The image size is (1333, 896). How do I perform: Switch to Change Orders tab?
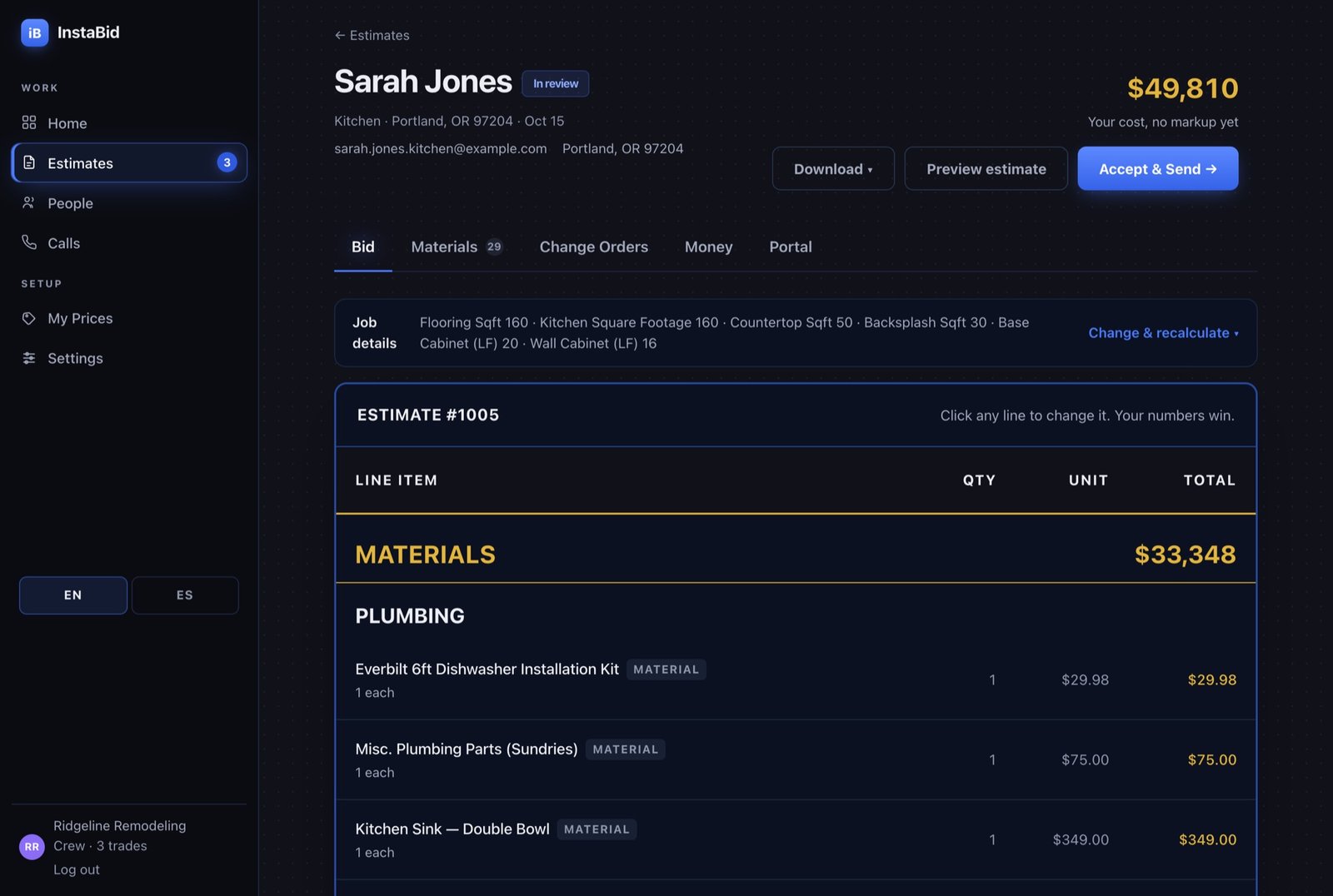tap(594, 247)
